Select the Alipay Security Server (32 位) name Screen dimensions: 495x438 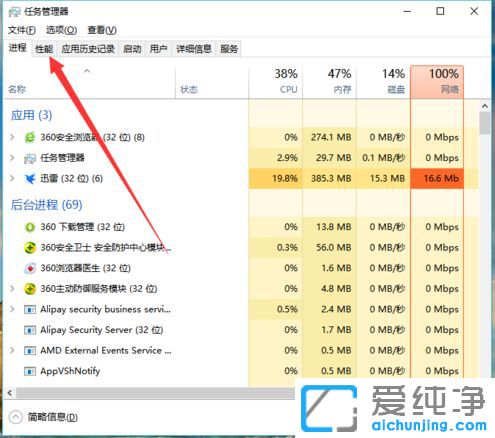point(102,330)
